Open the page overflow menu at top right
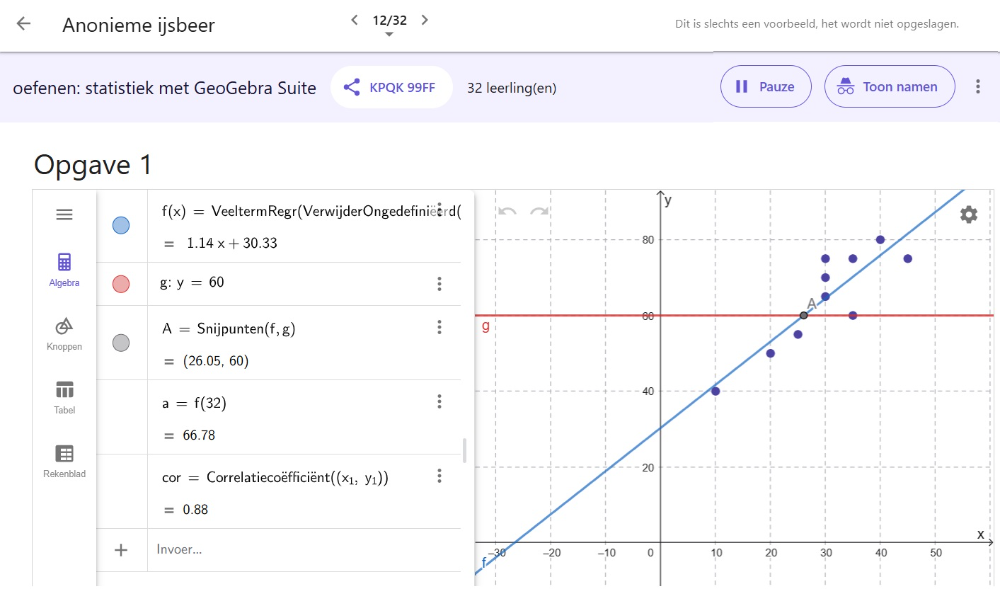The height and width of the screenshot is (589, 1000). click(977, 87)
